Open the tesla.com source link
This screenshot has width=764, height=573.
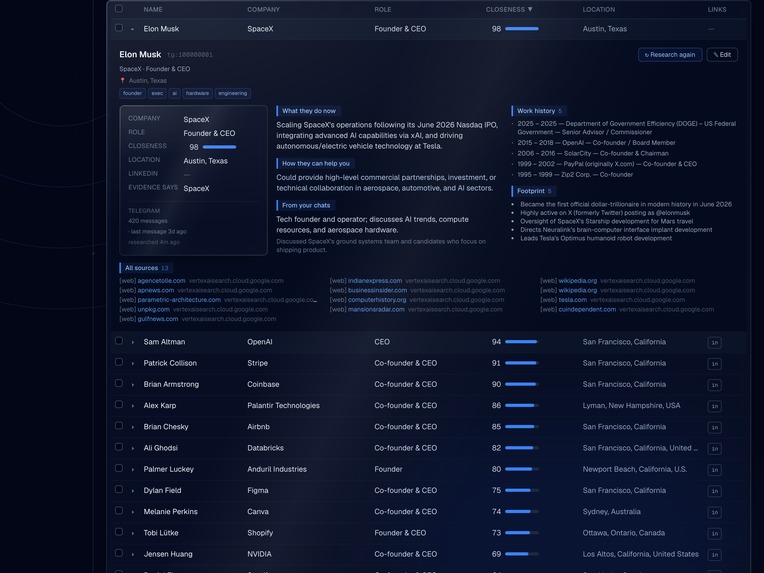click(573, 300)
